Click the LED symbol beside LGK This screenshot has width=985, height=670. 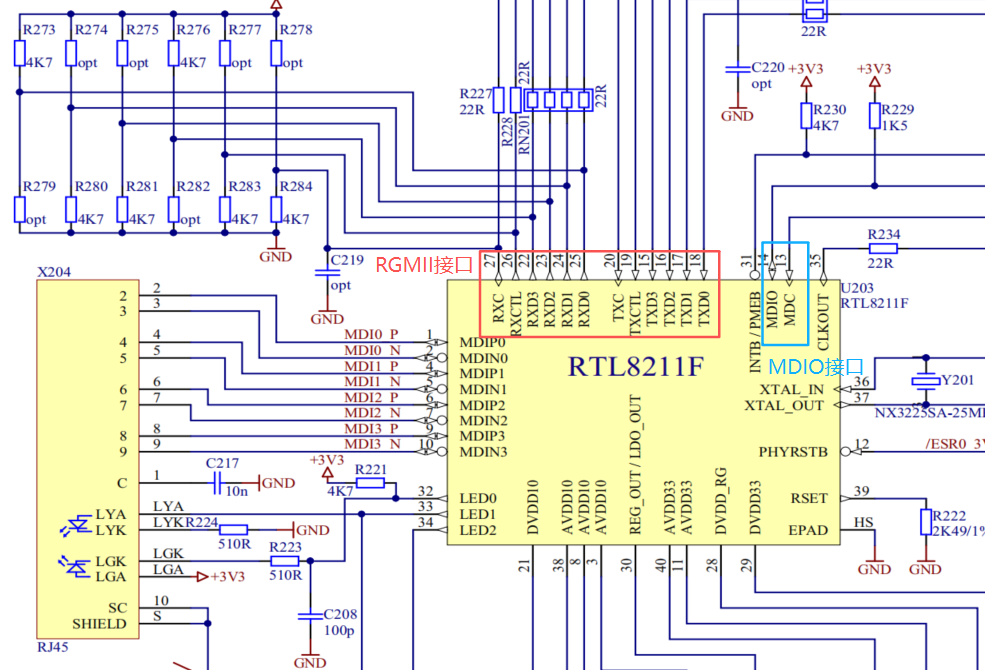click(x=75, y=566)
